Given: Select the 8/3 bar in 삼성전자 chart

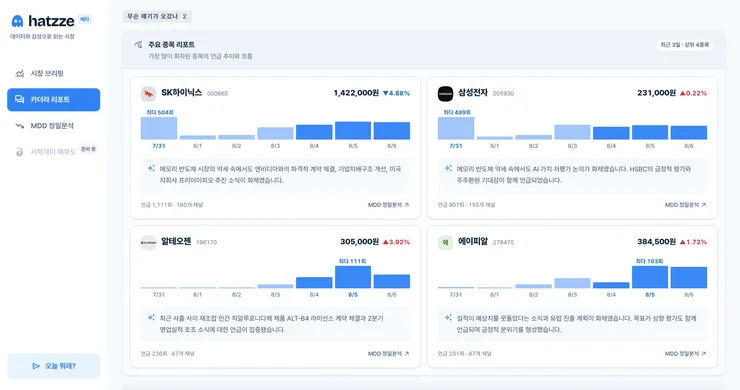Looking at the screenshot, I should 572,132.
